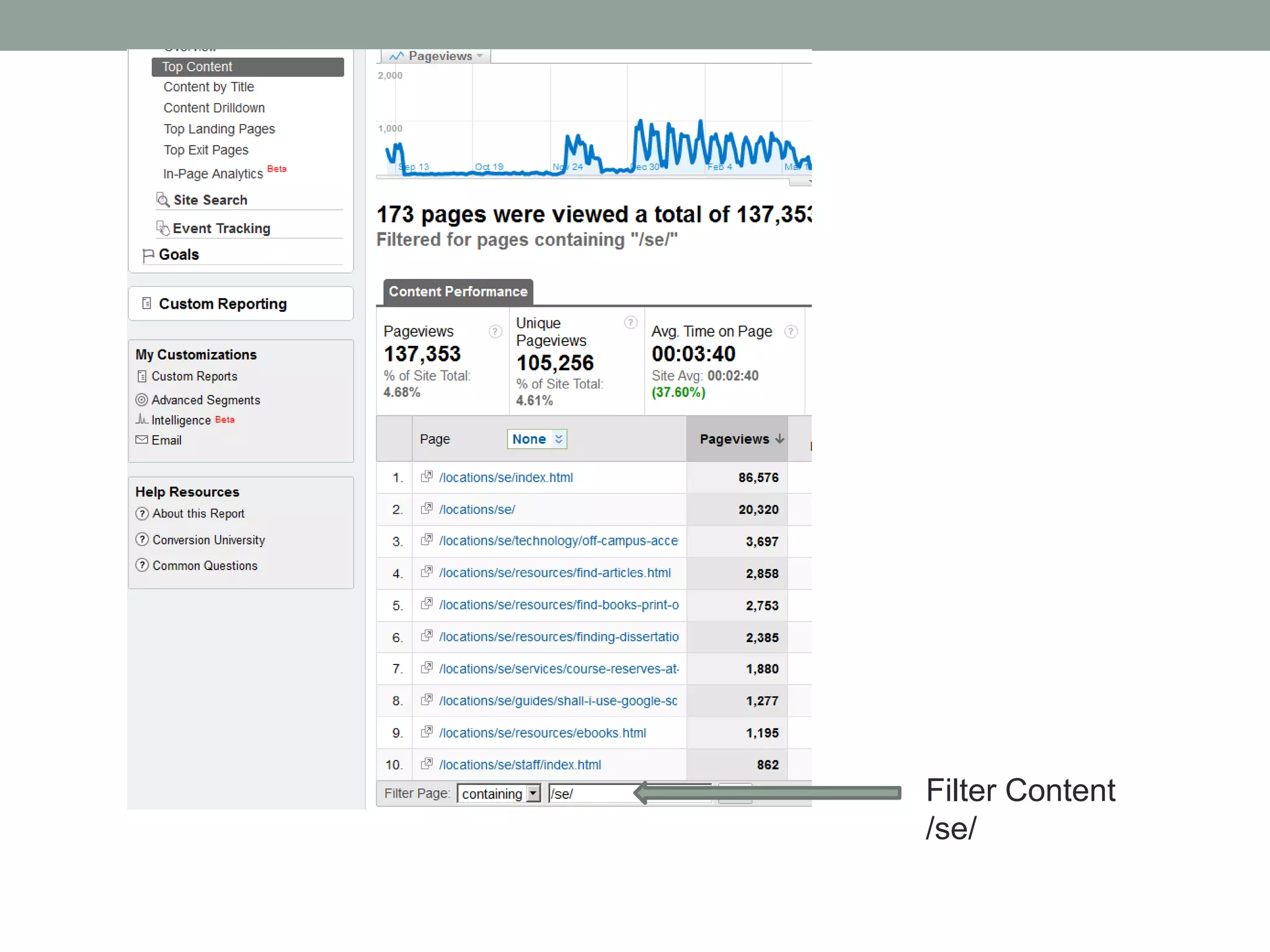Open external link icon for find-articles.html row
The width and height of the screenshot is (1270, 952).
pyautogui.click(x=427, y=572)
